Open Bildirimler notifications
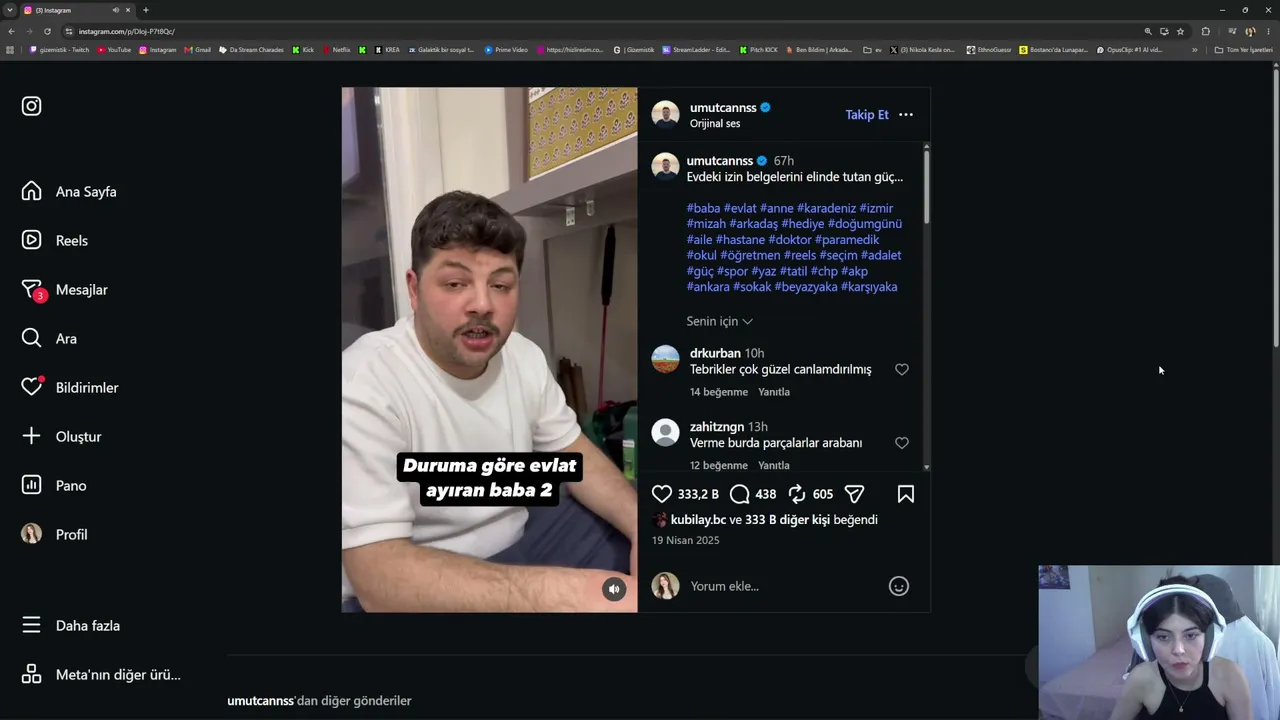Image resolution: width=1280 pixels, height=720 pixels. point(70,388)
